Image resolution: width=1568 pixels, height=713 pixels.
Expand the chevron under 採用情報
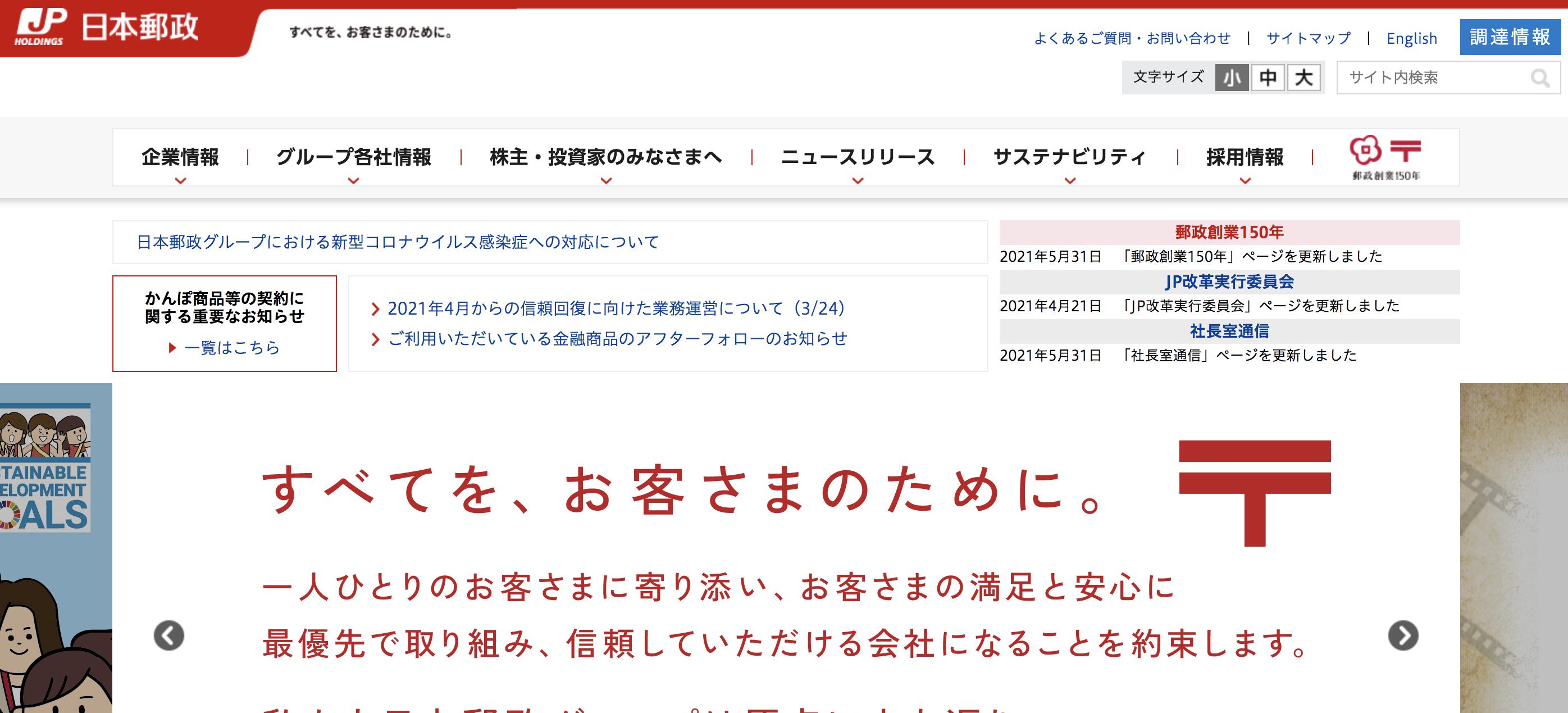coord(1246,181)
